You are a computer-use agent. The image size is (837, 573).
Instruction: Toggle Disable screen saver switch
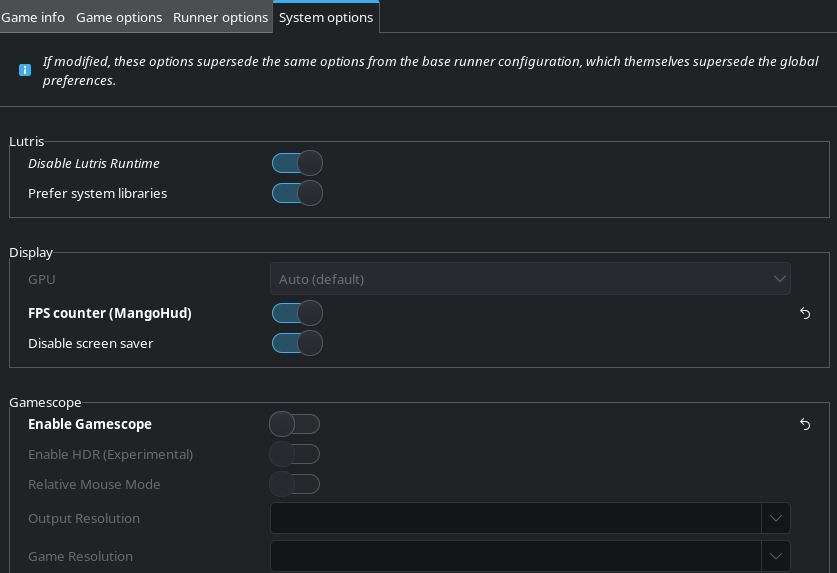pyautogui.click(x=297, y=343)
